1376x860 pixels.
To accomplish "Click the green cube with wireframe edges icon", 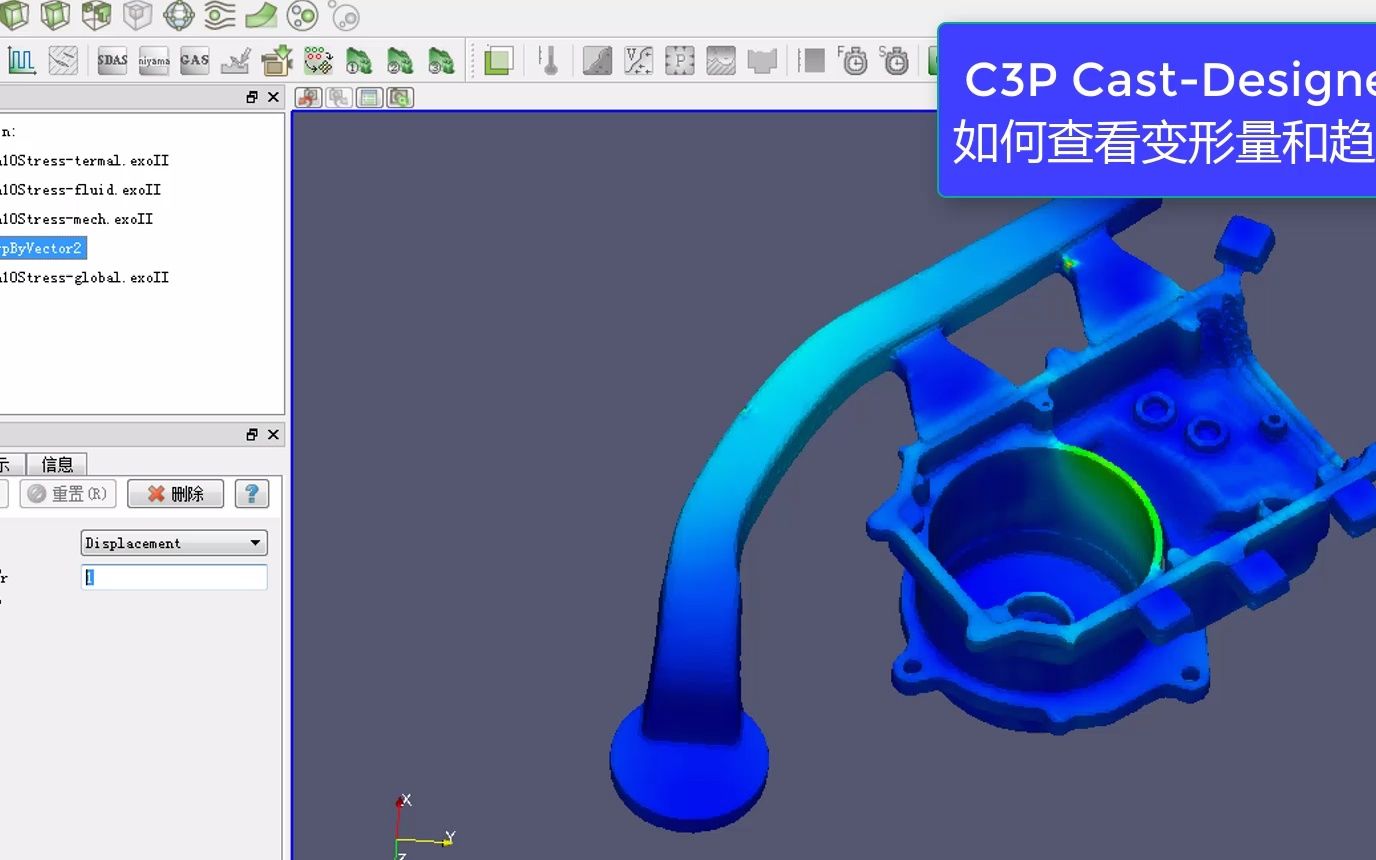I will click(56, 15).
